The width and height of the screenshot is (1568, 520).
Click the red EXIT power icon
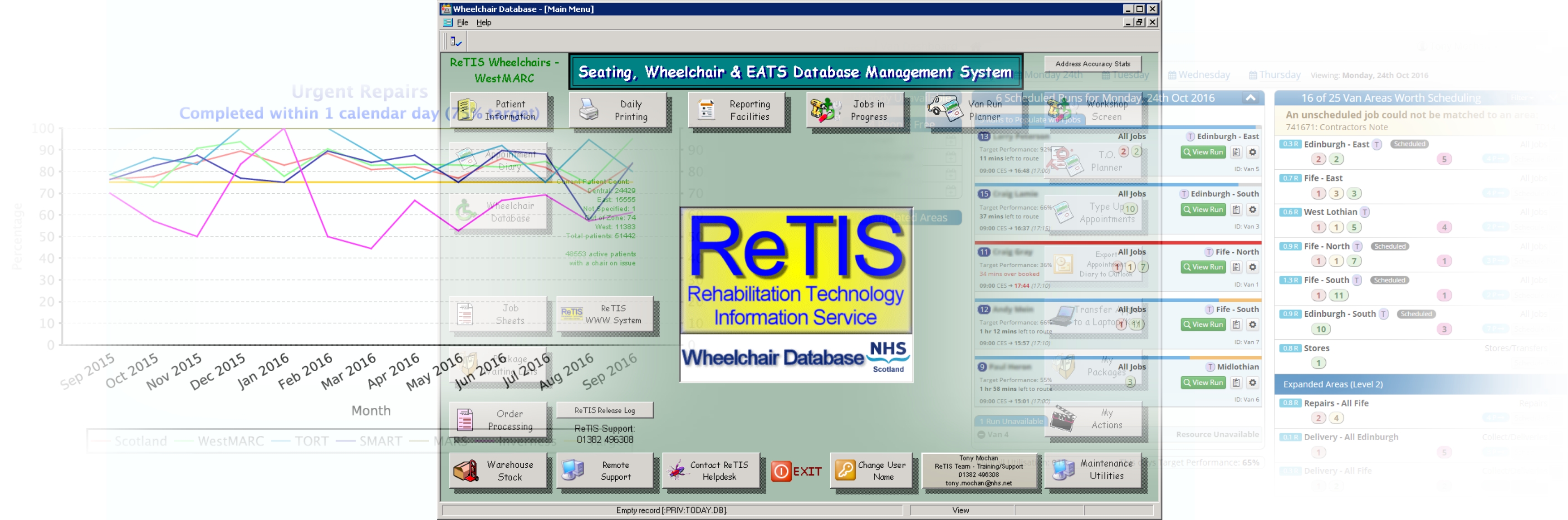[x=781, y=471]
